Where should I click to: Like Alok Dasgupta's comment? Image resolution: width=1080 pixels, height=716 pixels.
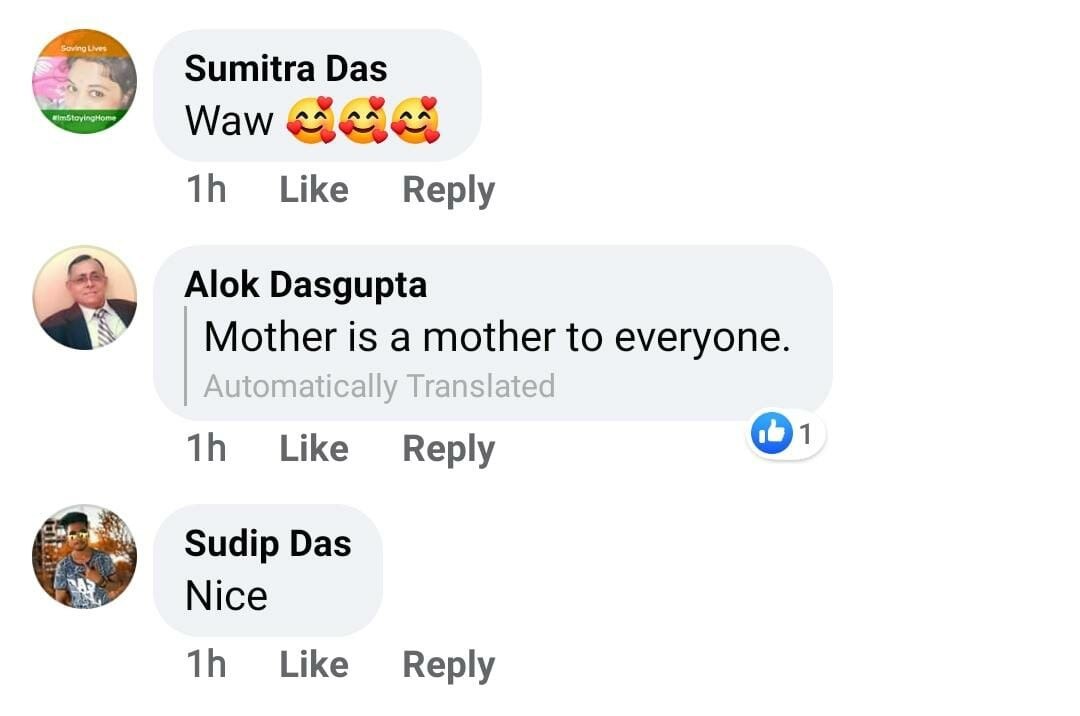tap(314, 449)
